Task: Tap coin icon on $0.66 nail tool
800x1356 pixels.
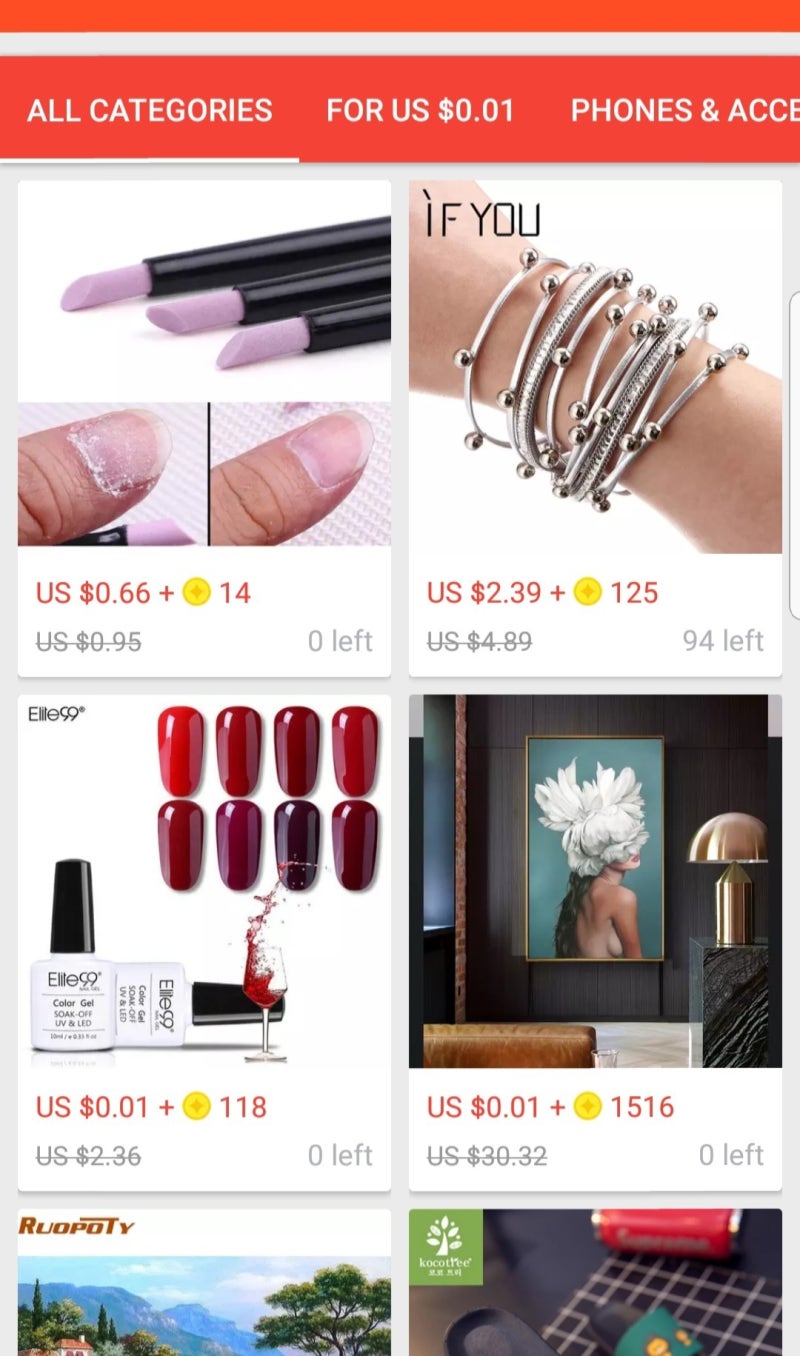Action: point(197,593)
